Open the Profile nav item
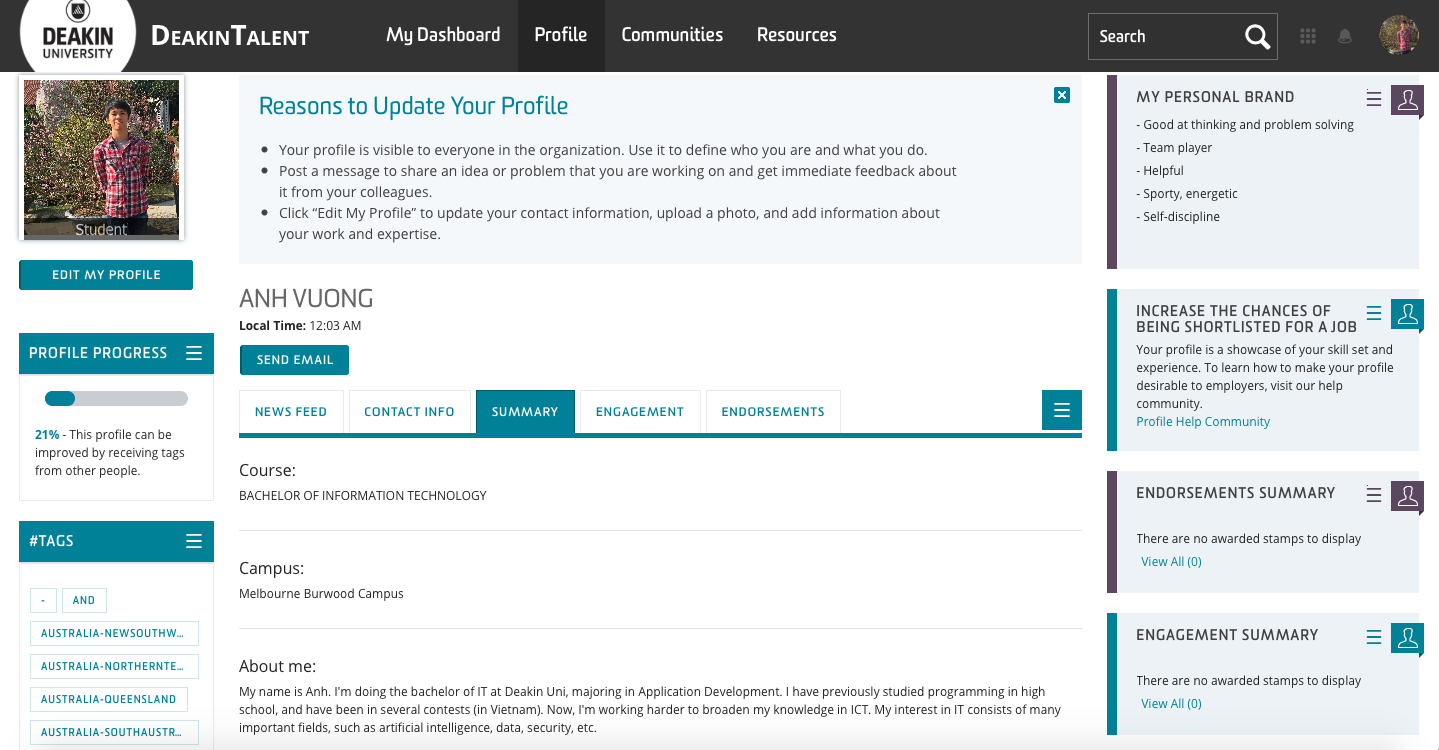 561,35
